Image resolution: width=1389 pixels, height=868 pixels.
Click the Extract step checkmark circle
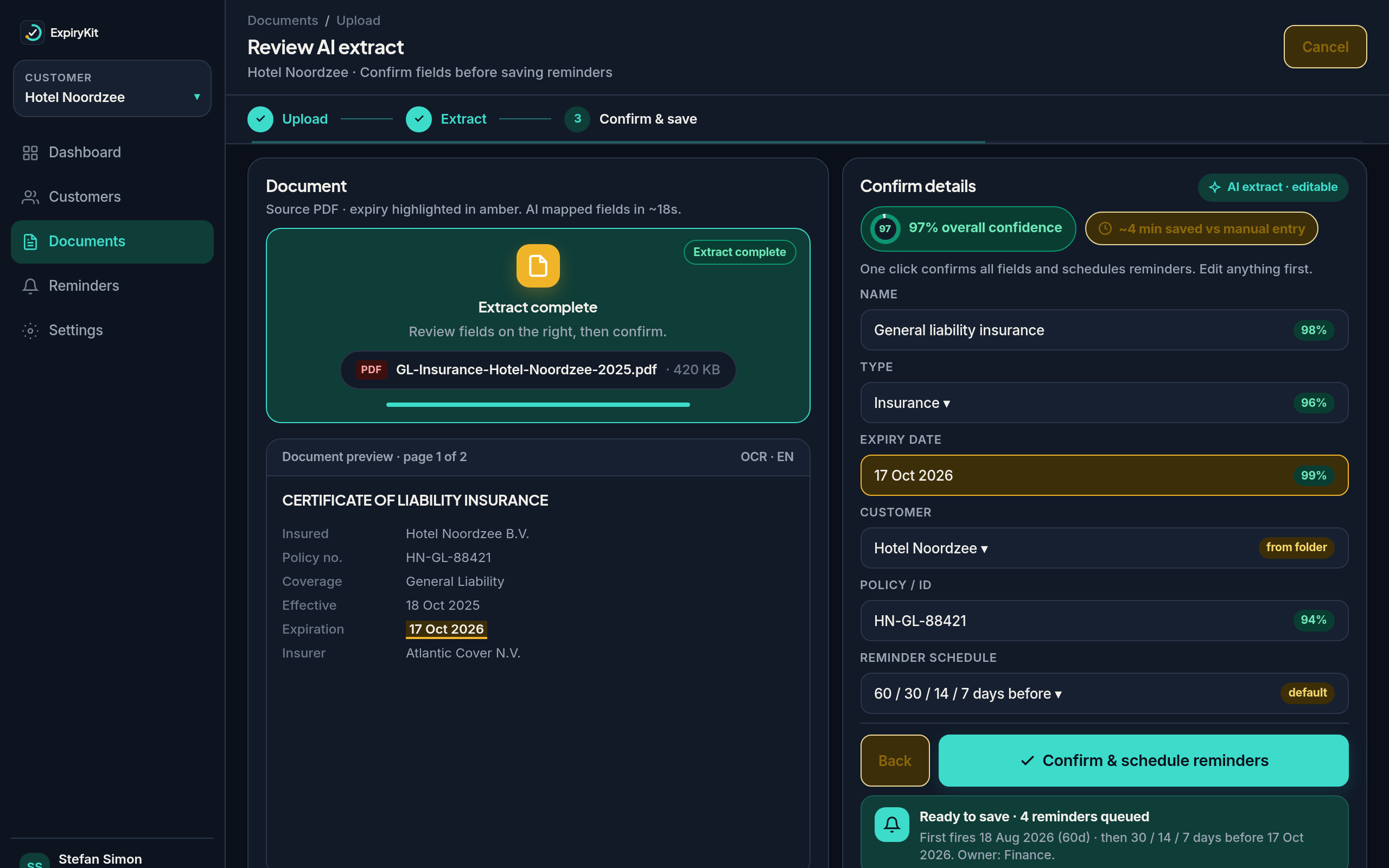[419, 119]
